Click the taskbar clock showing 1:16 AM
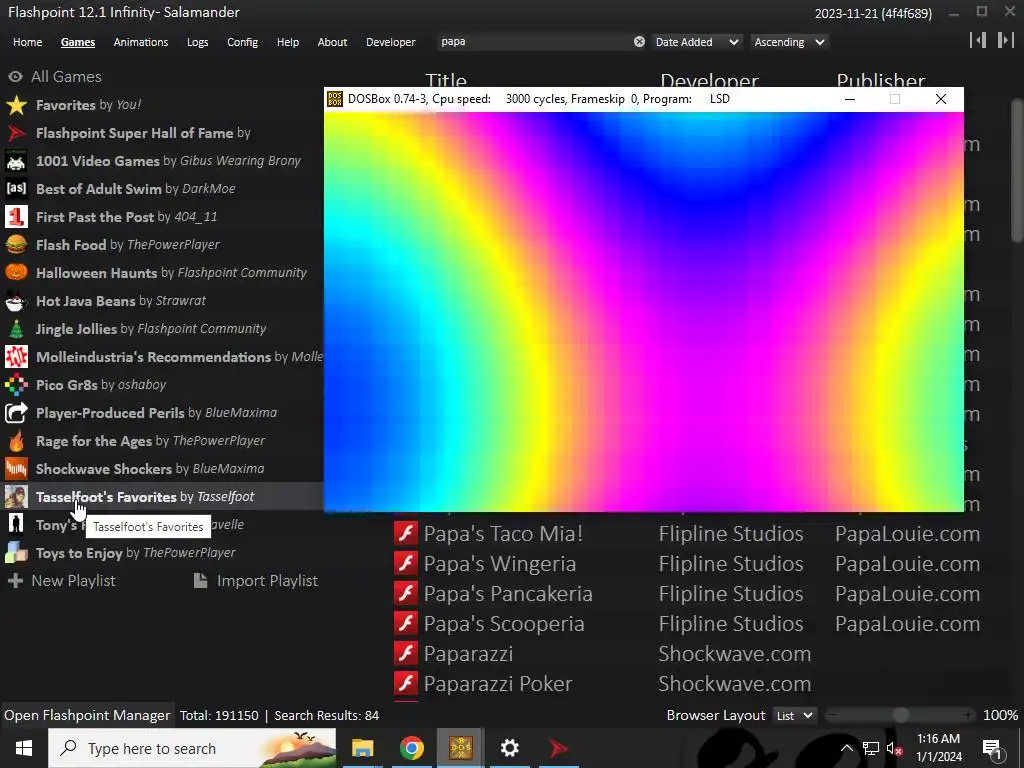The image size is (1024, 768). pos(938,748)
